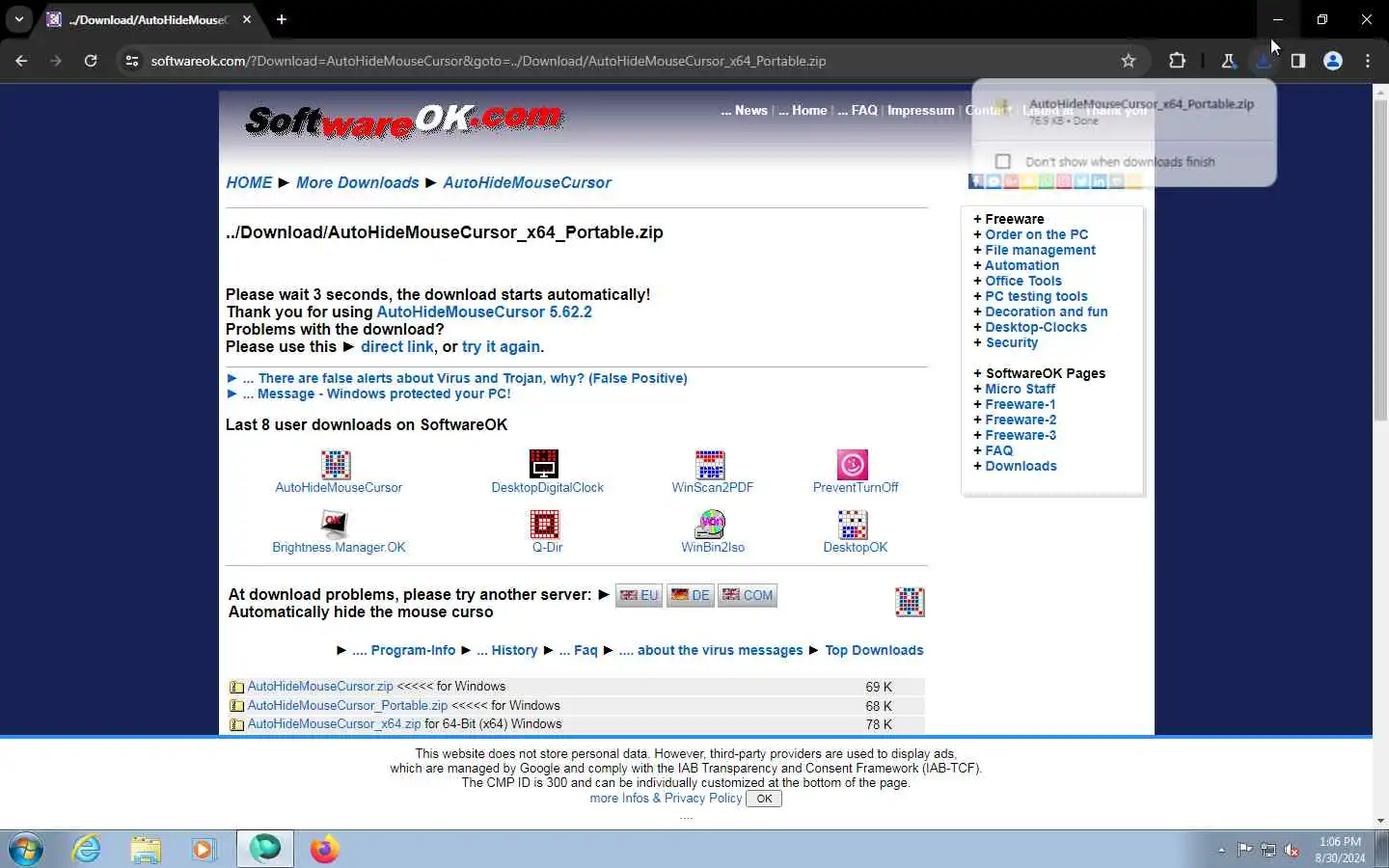Screen dimensions: 1389x868
Task: Click the volume icon in system tray
Action: [1293, 850]
